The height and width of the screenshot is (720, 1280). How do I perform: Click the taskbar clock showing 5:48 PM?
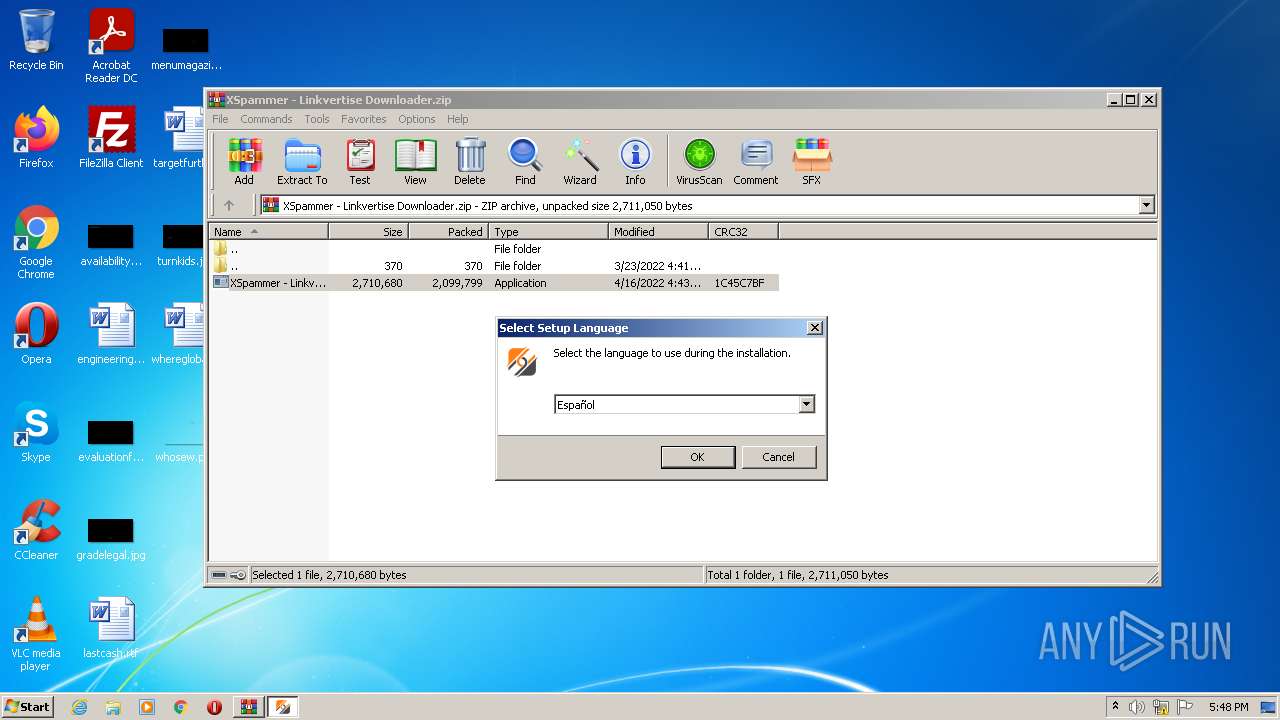pyautogui.click(x=1228, y=707)
